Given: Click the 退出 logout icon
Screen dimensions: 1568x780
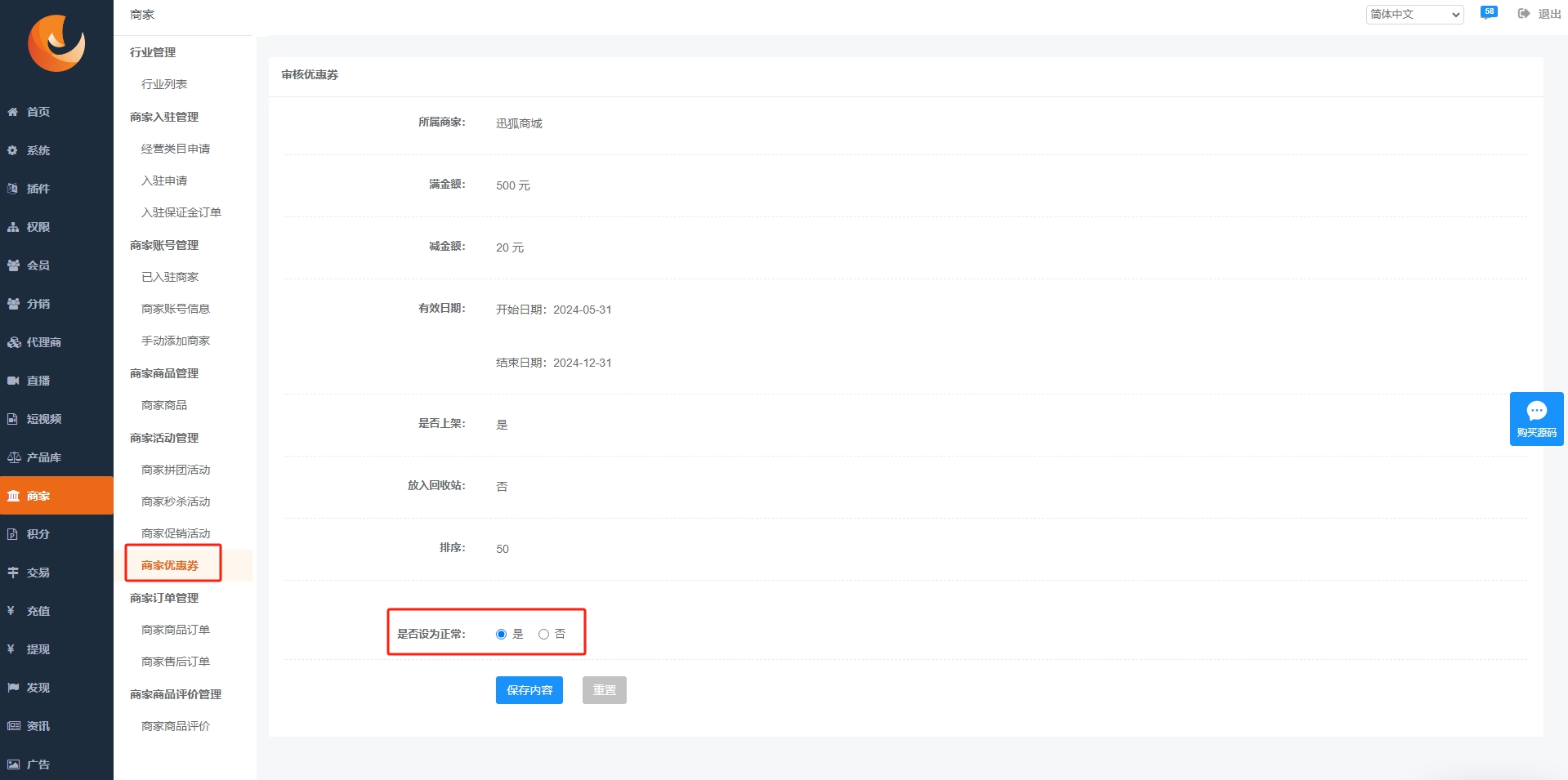Looking at the screenshot, I should pos(1524,14).
